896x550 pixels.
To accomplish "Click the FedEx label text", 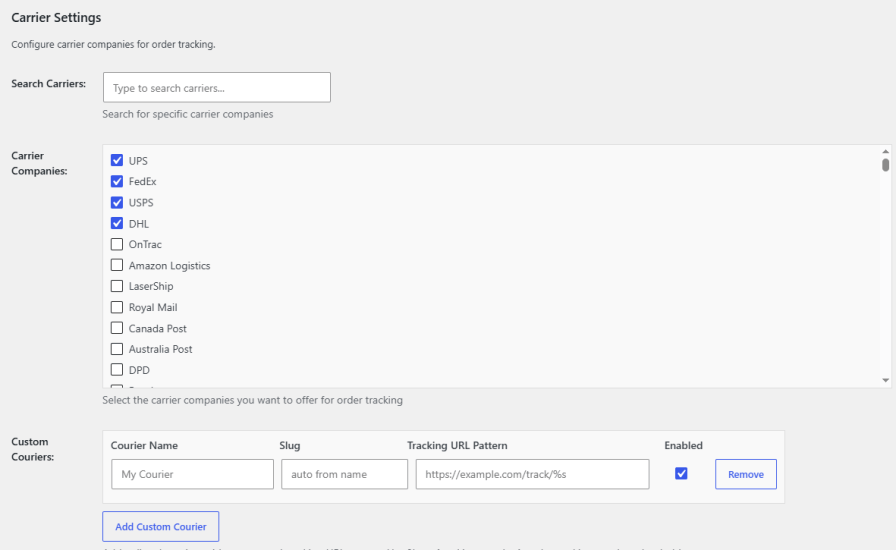I will 142,181.
